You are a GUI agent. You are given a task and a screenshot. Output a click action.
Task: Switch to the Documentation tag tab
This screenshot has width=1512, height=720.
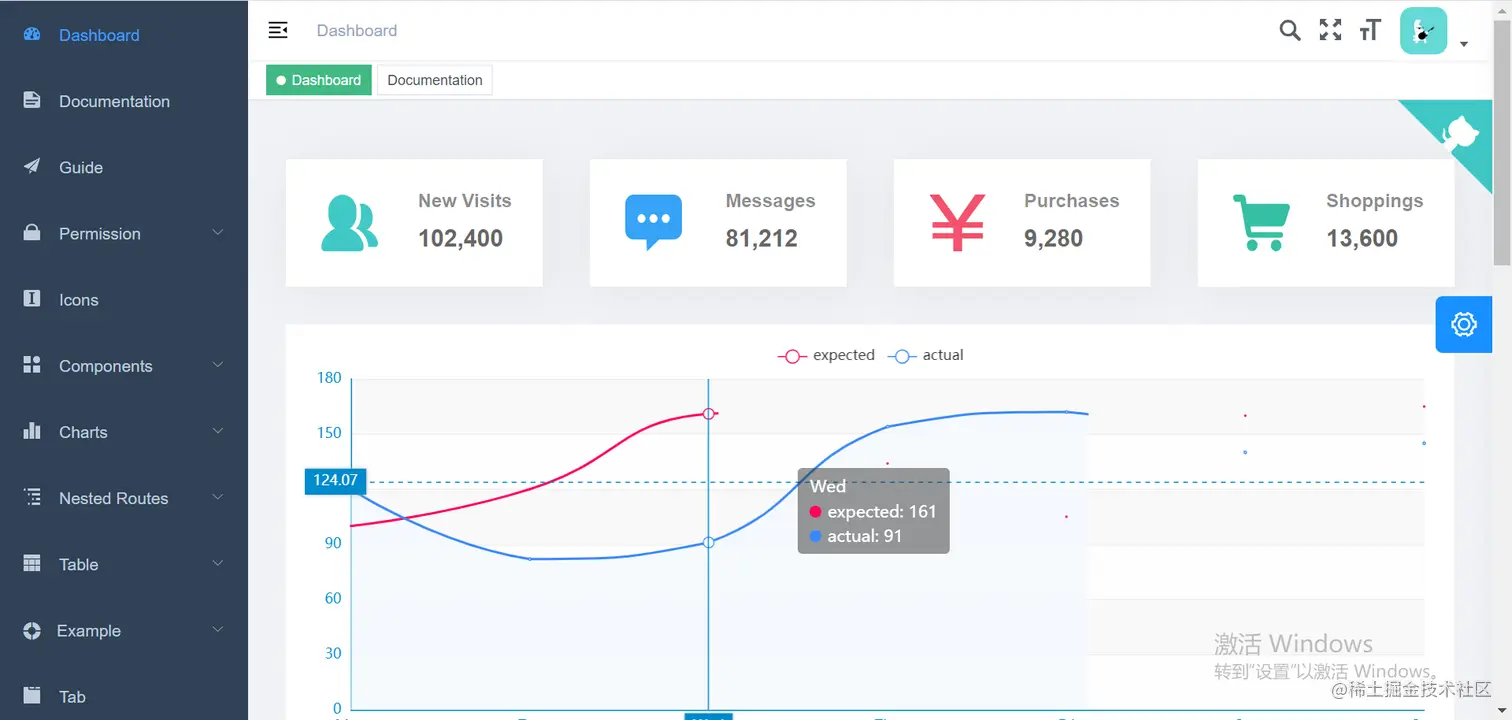pos(435,80)
